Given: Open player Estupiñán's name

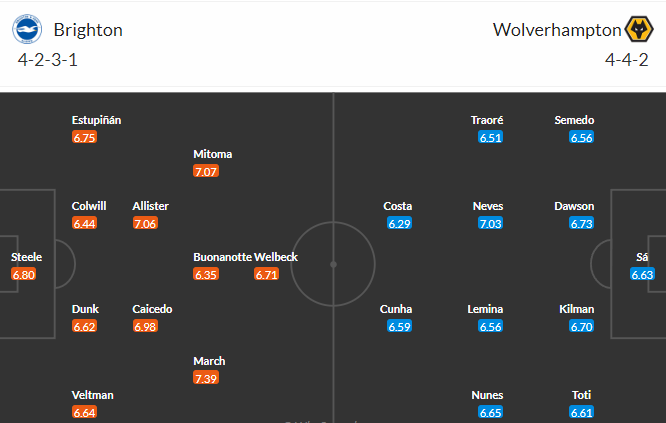Looking at the screenshot, I should [x=96, y=121].
